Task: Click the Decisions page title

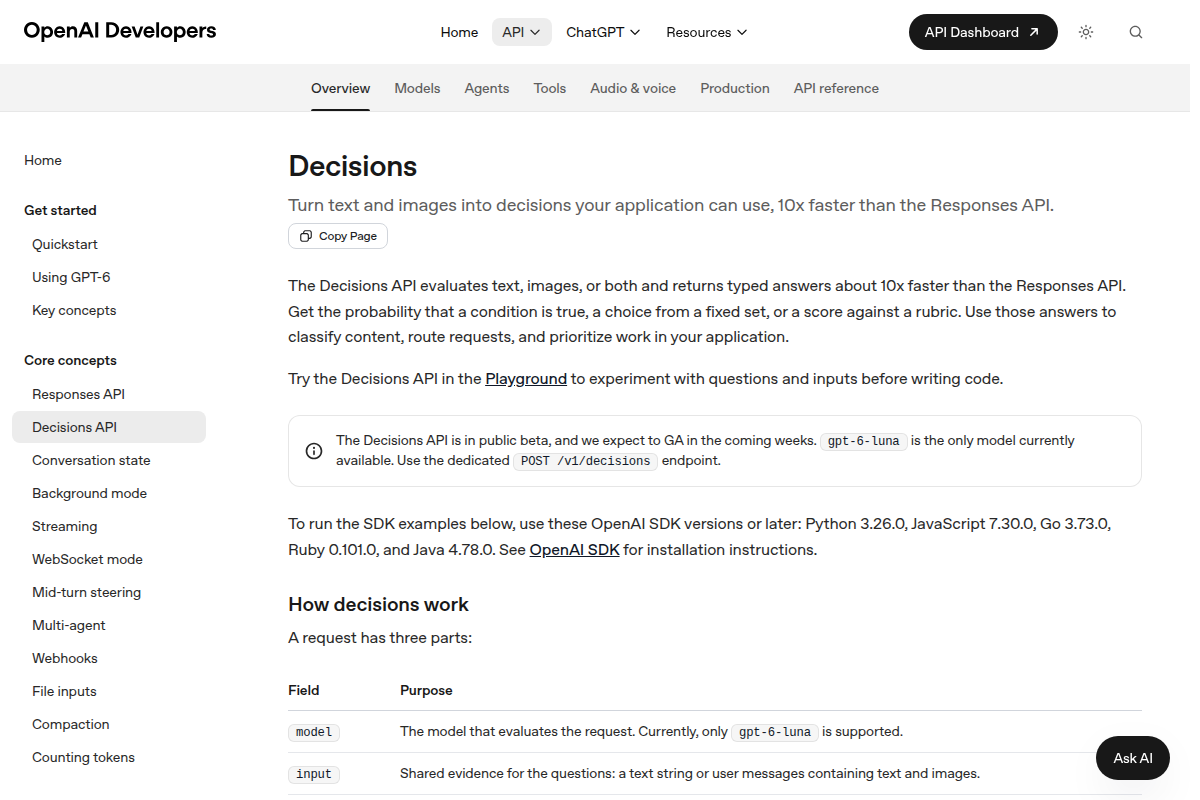Action: [x=353, y=166]
